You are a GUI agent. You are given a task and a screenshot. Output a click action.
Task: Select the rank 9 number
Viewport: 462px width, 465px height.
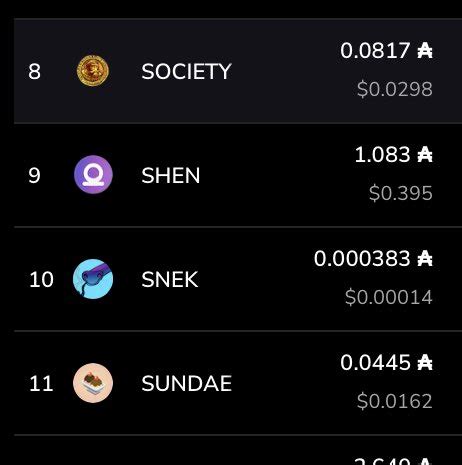coord(34,175)
